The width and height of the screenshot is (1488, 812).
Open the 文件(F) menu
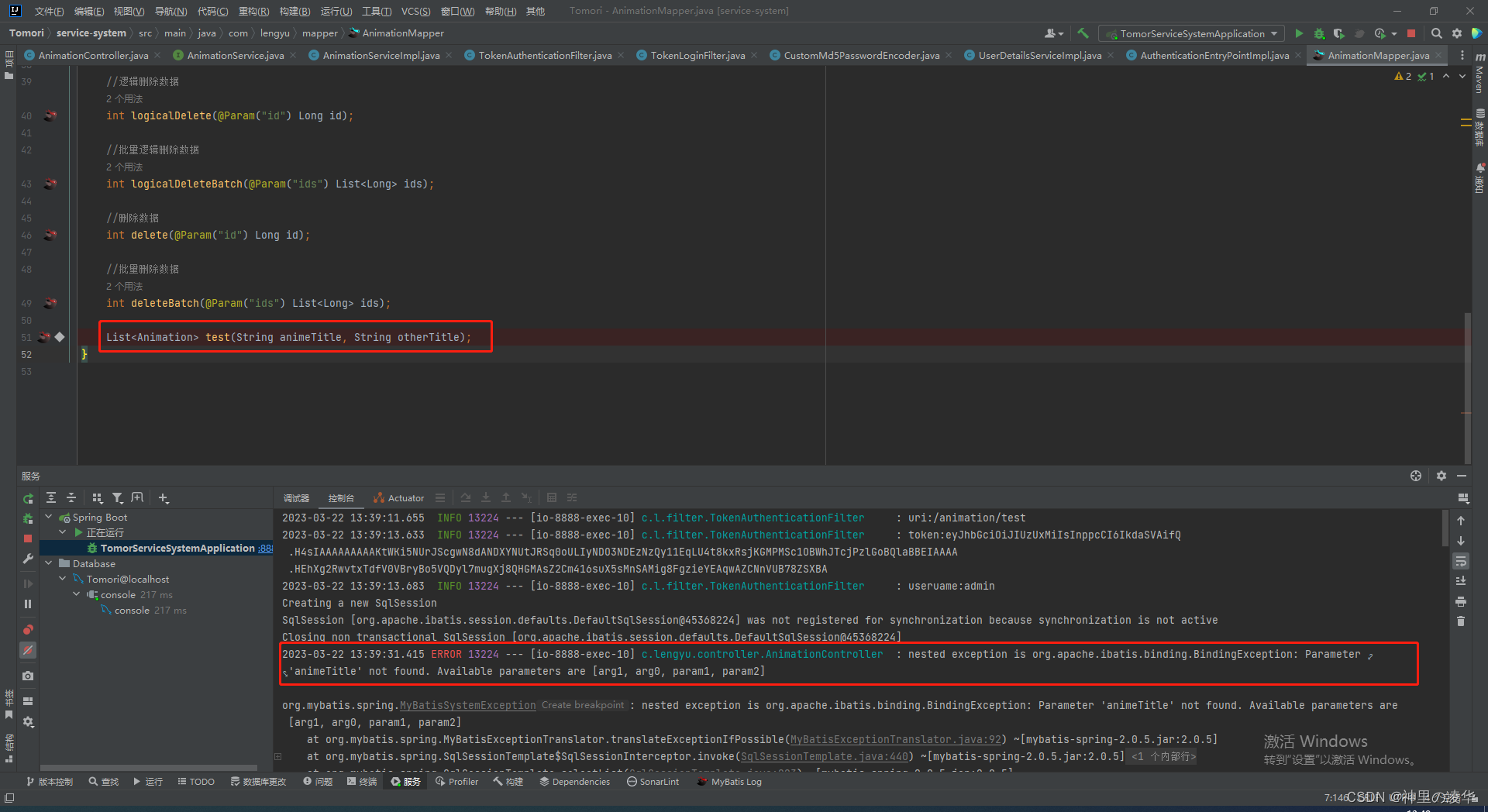[49, 11]
